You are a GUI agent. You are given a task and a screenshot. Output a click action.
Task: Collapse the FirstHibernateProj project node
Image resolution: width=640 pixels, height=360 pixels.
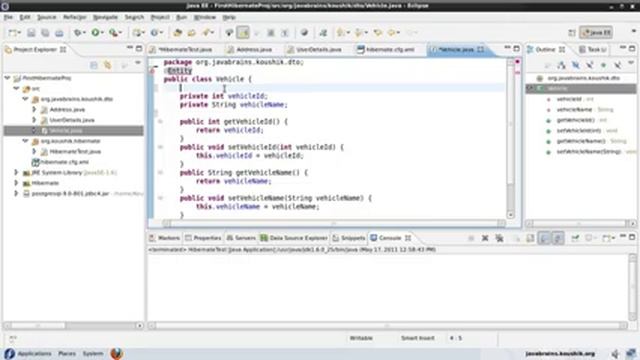click(7, 78)
